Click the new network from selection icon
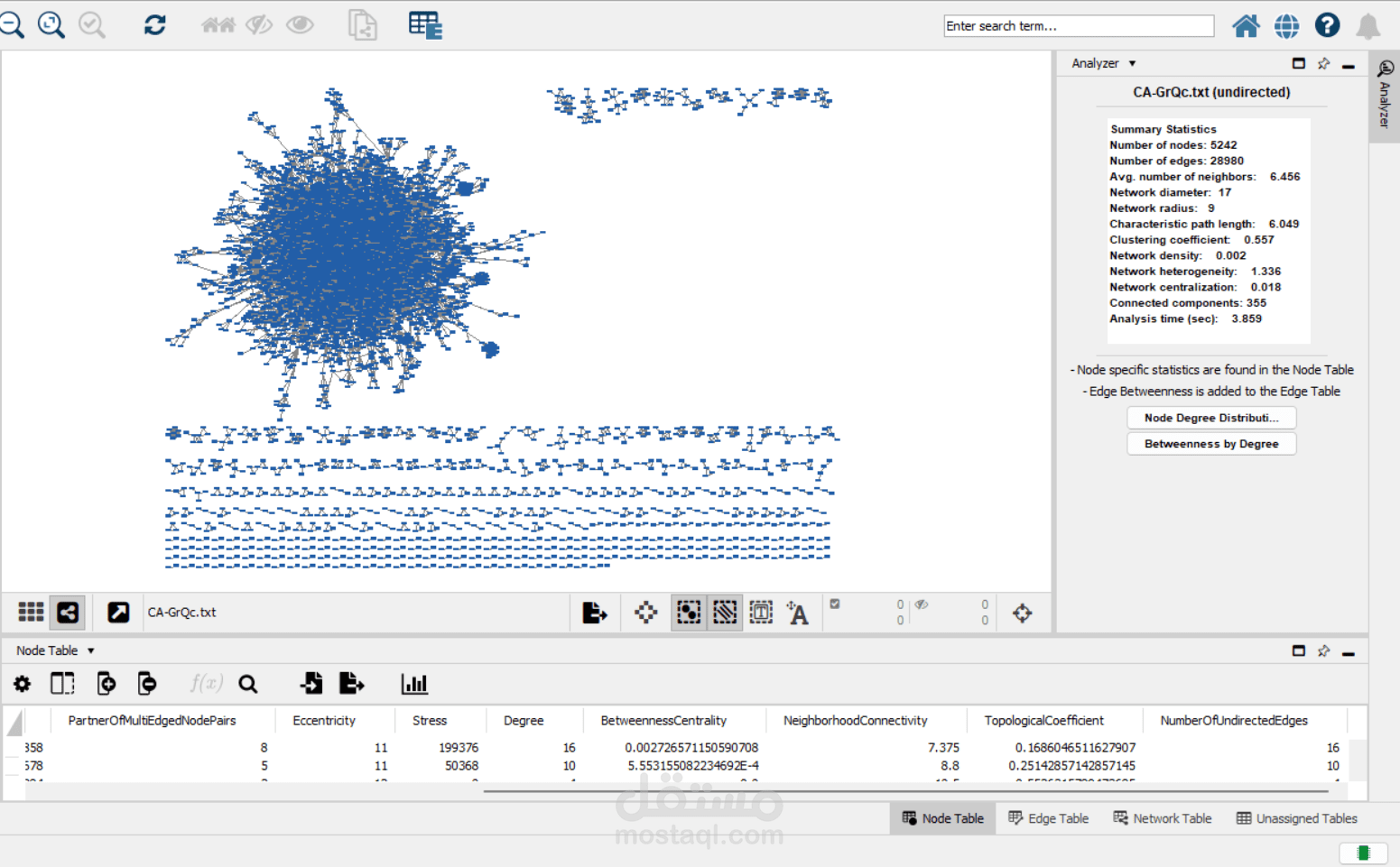Image resolution: width=1400 pixels, height=867 pixels. 363,24
